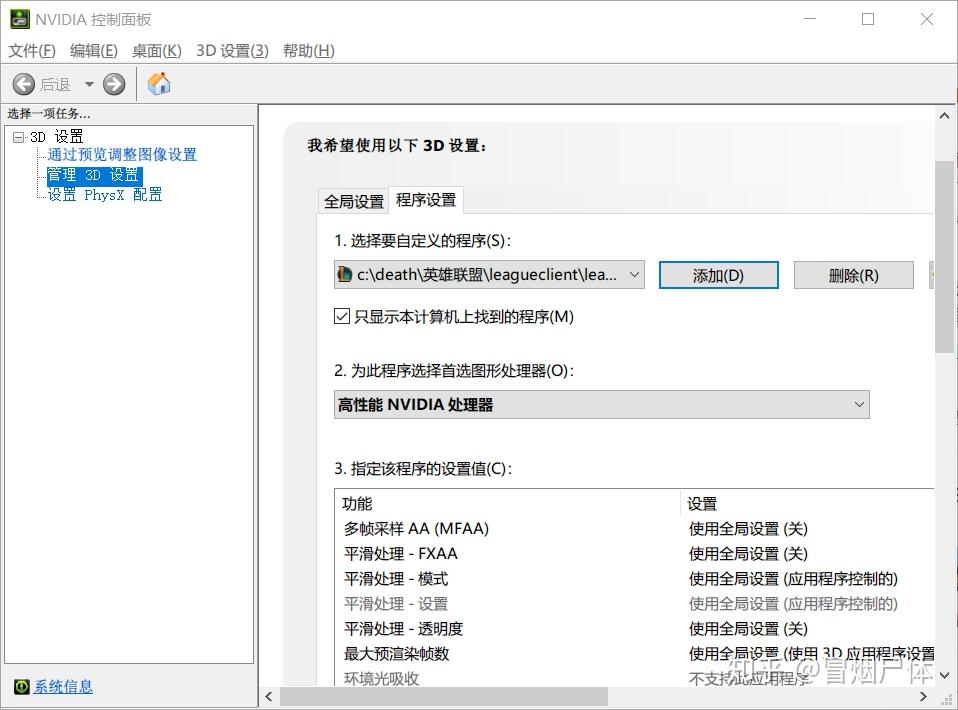Select the 多帧采样 AA (MFAA) row
The image size is (958, 710).
point(635,529)
